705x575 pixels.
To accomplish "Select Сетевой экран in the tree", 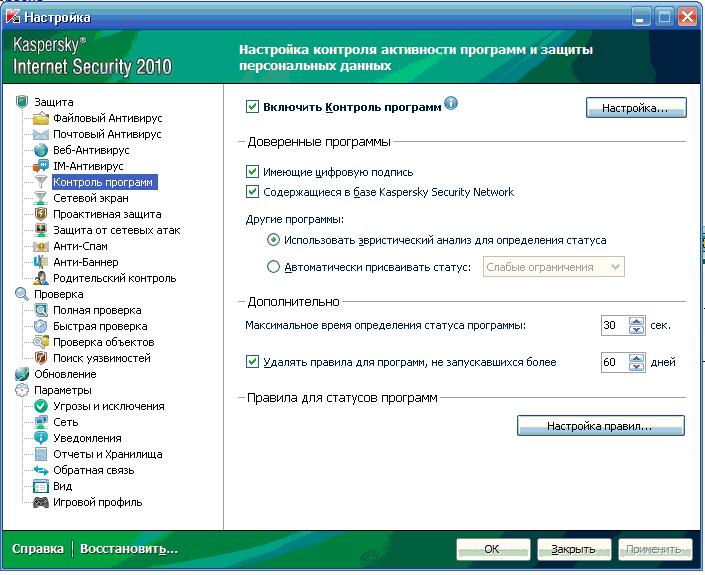I will [91, 198].
